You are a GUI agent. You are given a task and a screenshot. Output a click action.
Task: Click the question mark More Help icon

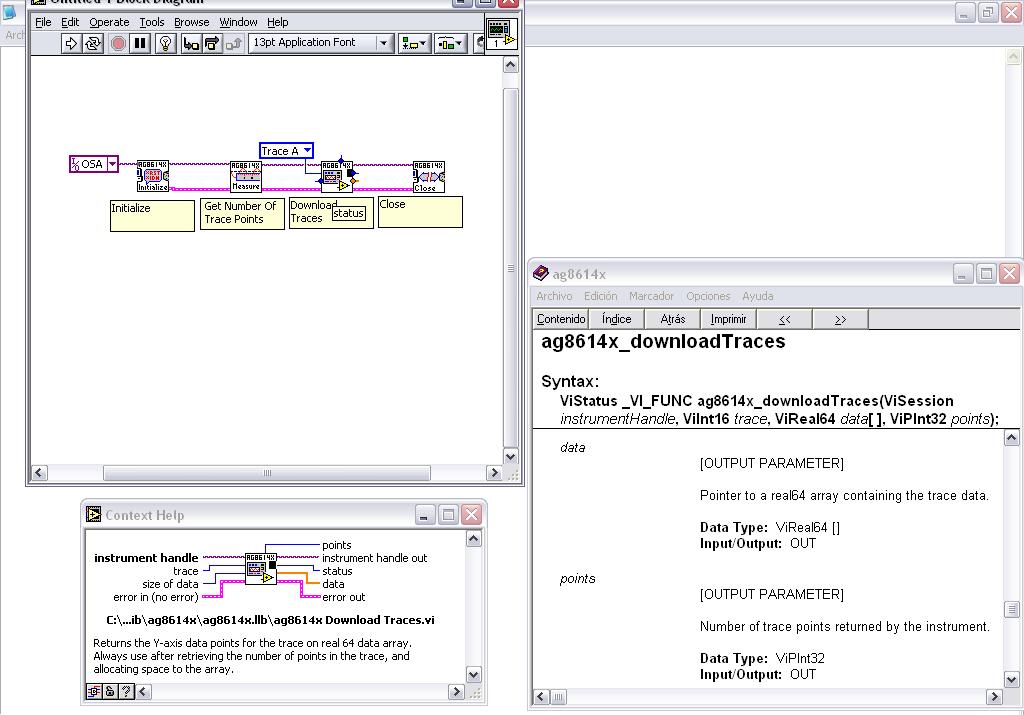[x=126, y=691]
